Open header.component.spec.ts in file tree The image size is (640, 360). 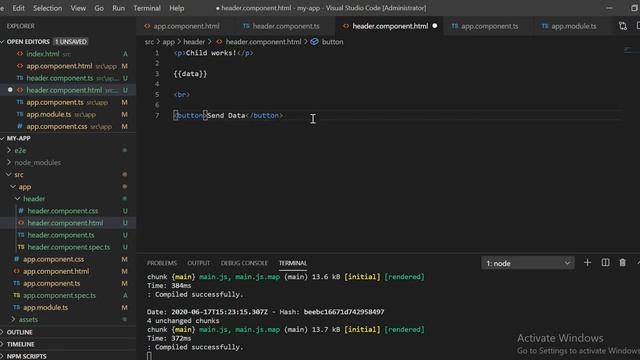pyautogui.click(x=69, y=247)
